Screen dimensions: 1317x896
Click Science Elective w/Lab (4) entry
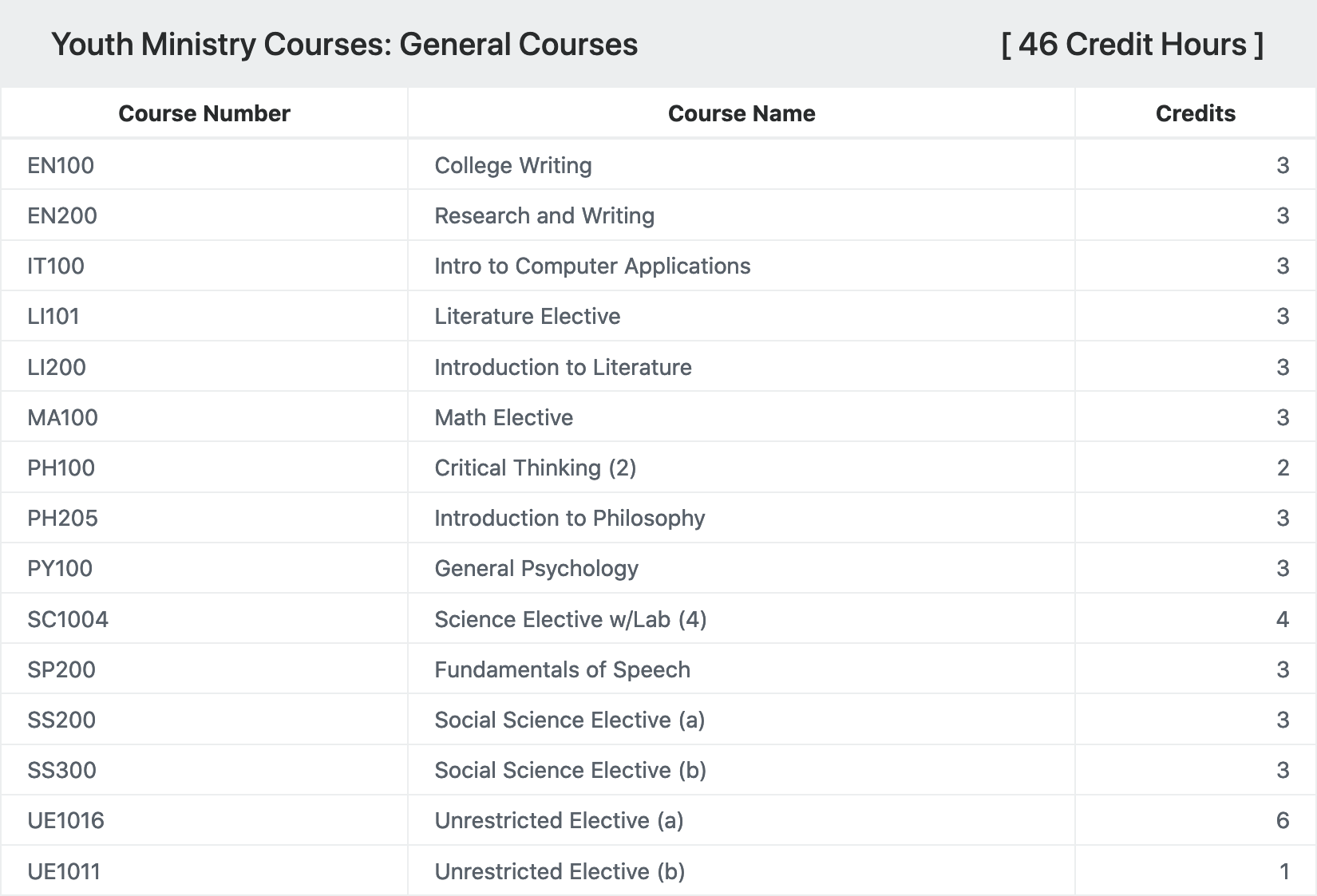click(x=571, y=619)
